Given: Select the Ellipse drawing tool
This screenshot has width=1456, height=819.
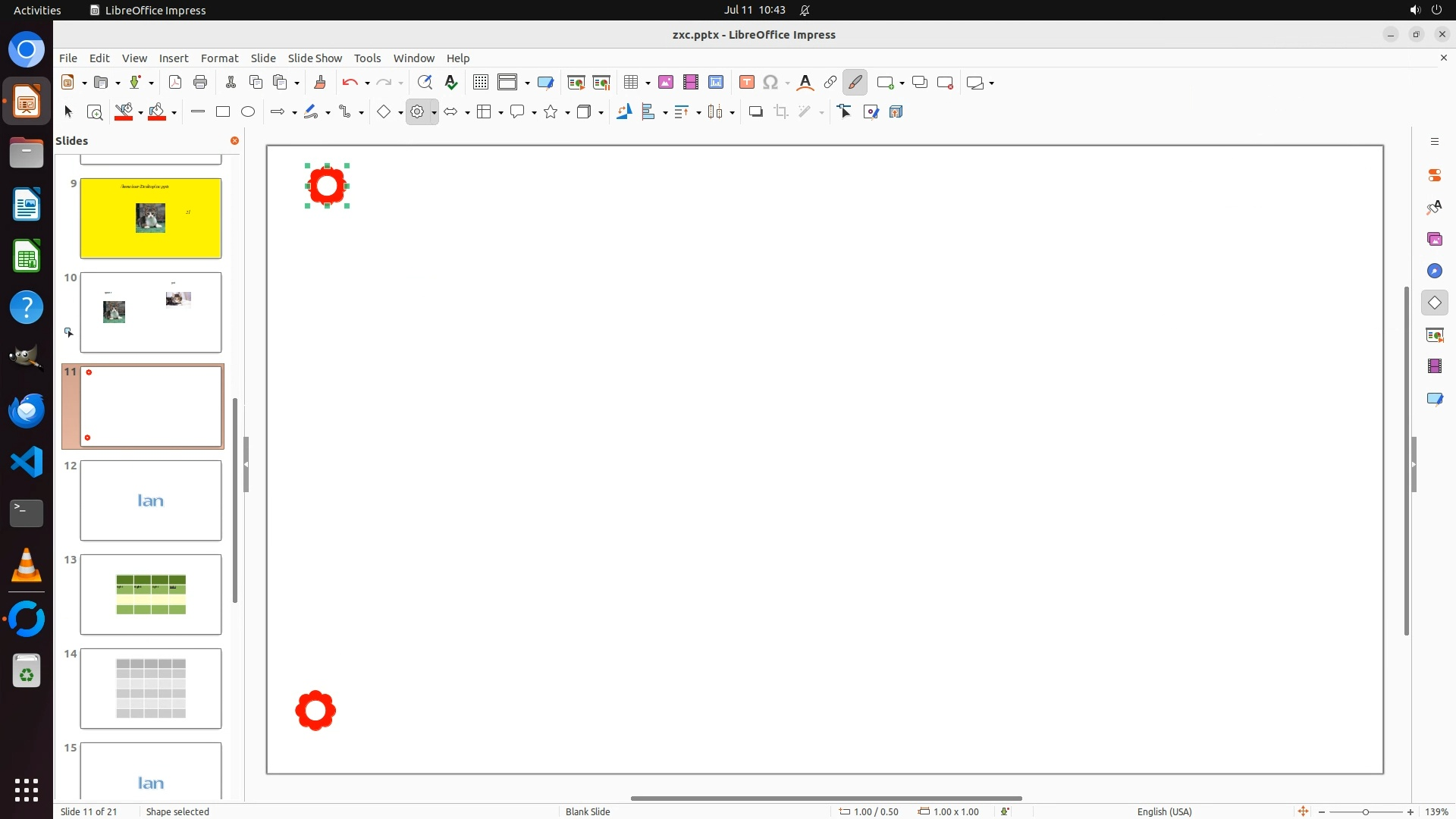Looking at the screenshot, I should (x=248, y=112).
